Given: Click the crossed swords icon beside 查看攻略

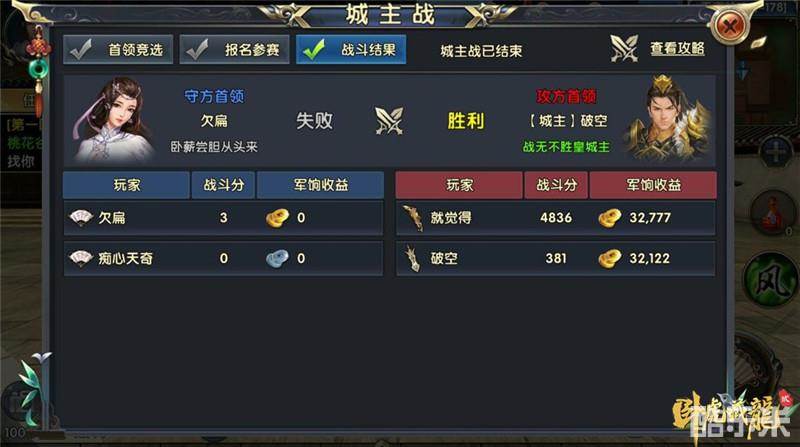Looking at the screenshot, I should click(624, 48).
